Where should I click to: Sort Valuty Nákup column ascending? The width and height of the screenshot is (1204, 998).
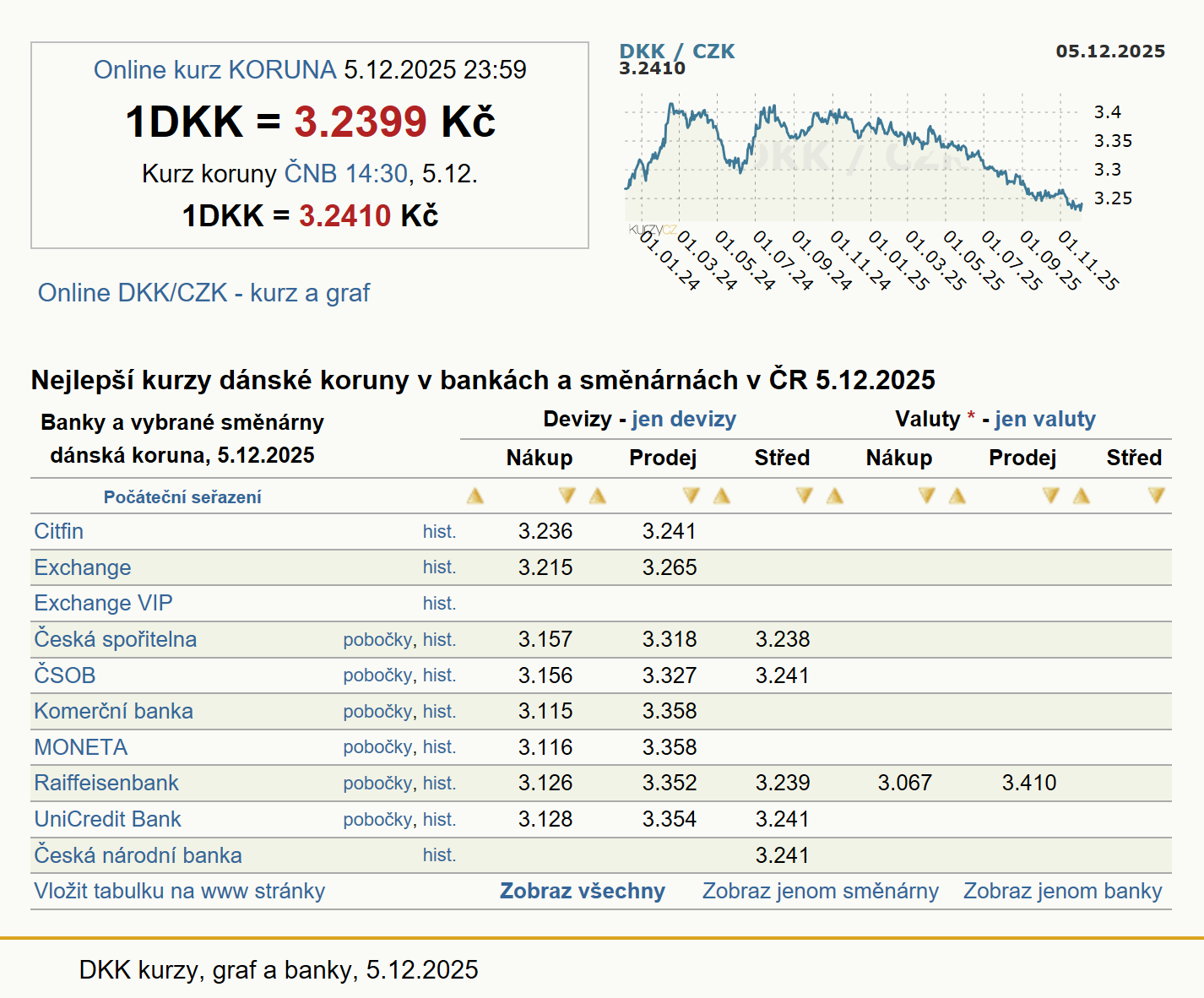click(835, 496)
